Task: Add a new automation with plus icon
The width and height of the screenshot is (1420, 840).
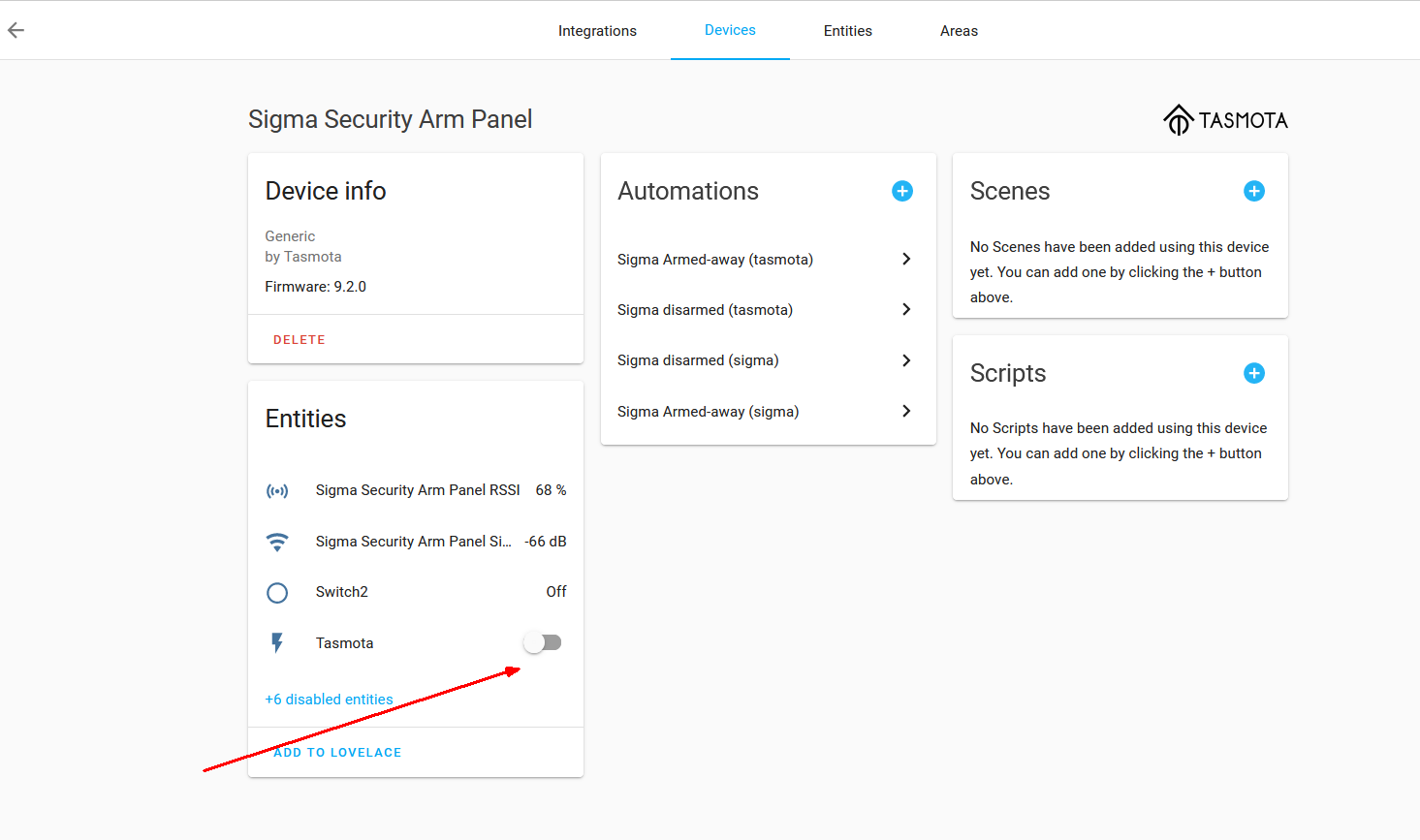Action: click(902, 191)
